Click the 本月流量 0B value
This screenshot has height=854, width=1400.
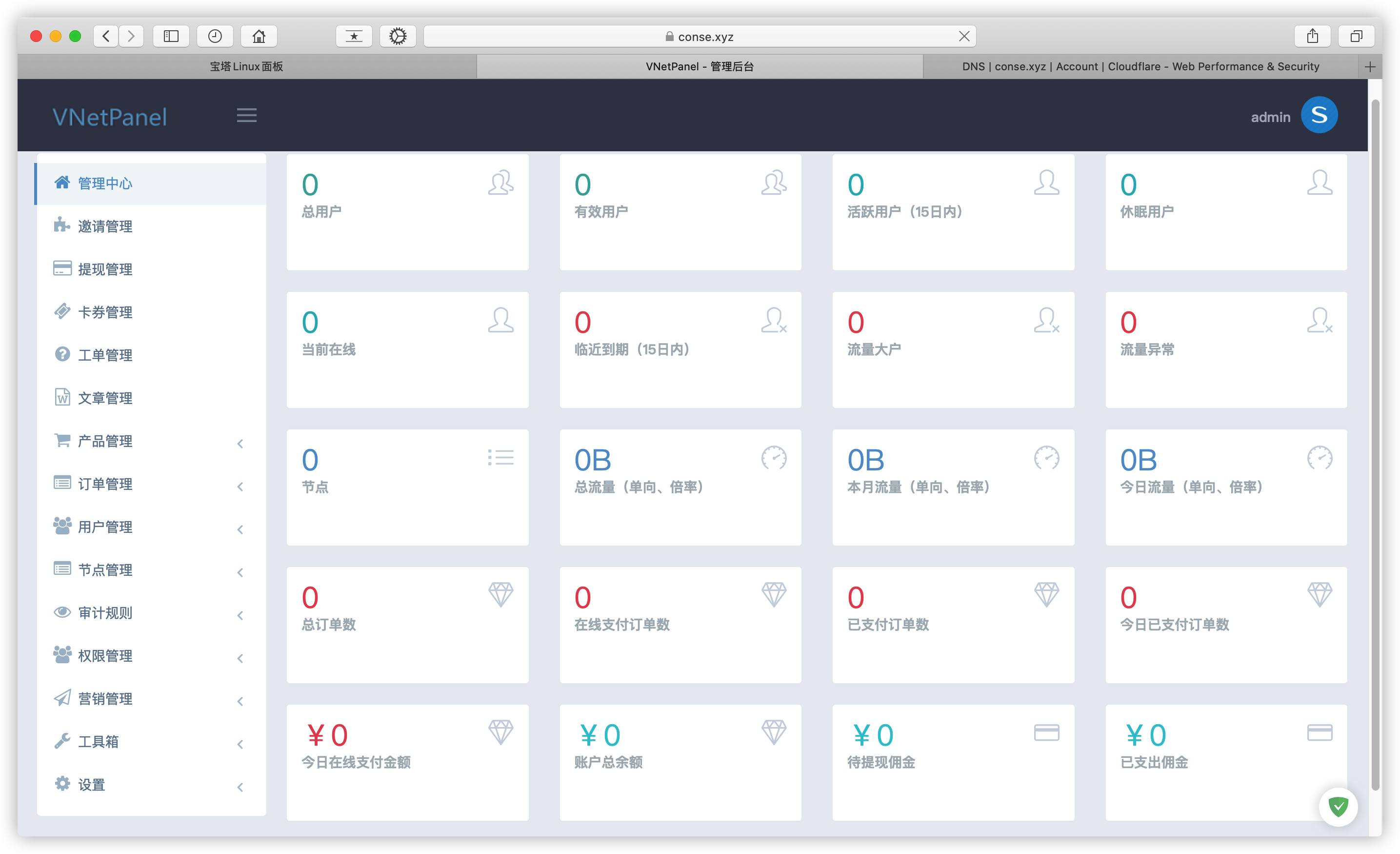click(x=865, y=459)
